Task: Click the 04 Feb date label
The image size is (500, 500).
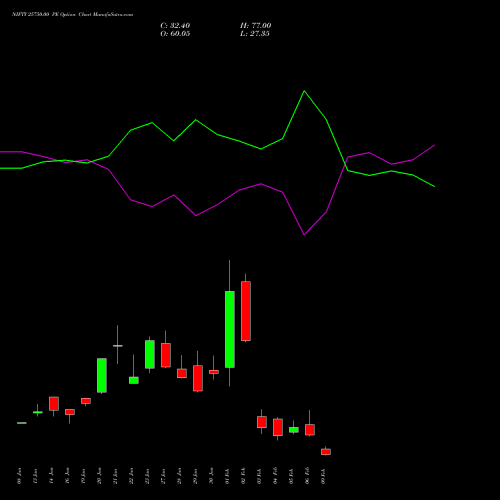Action: 275,476
